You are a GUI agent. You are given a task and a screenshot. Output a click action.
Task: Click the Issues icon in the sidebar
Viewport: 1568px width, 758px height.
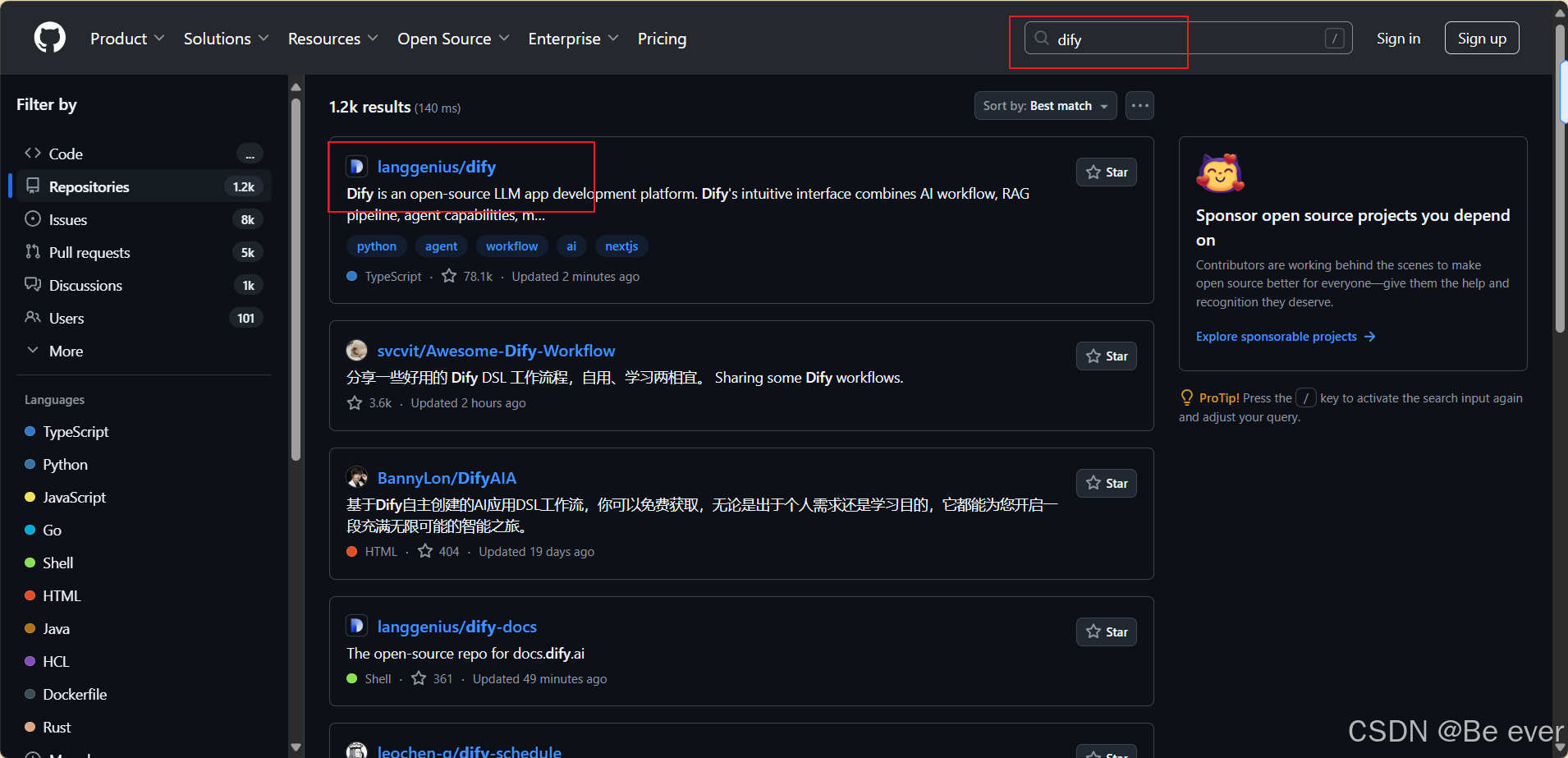pos(33,219)
